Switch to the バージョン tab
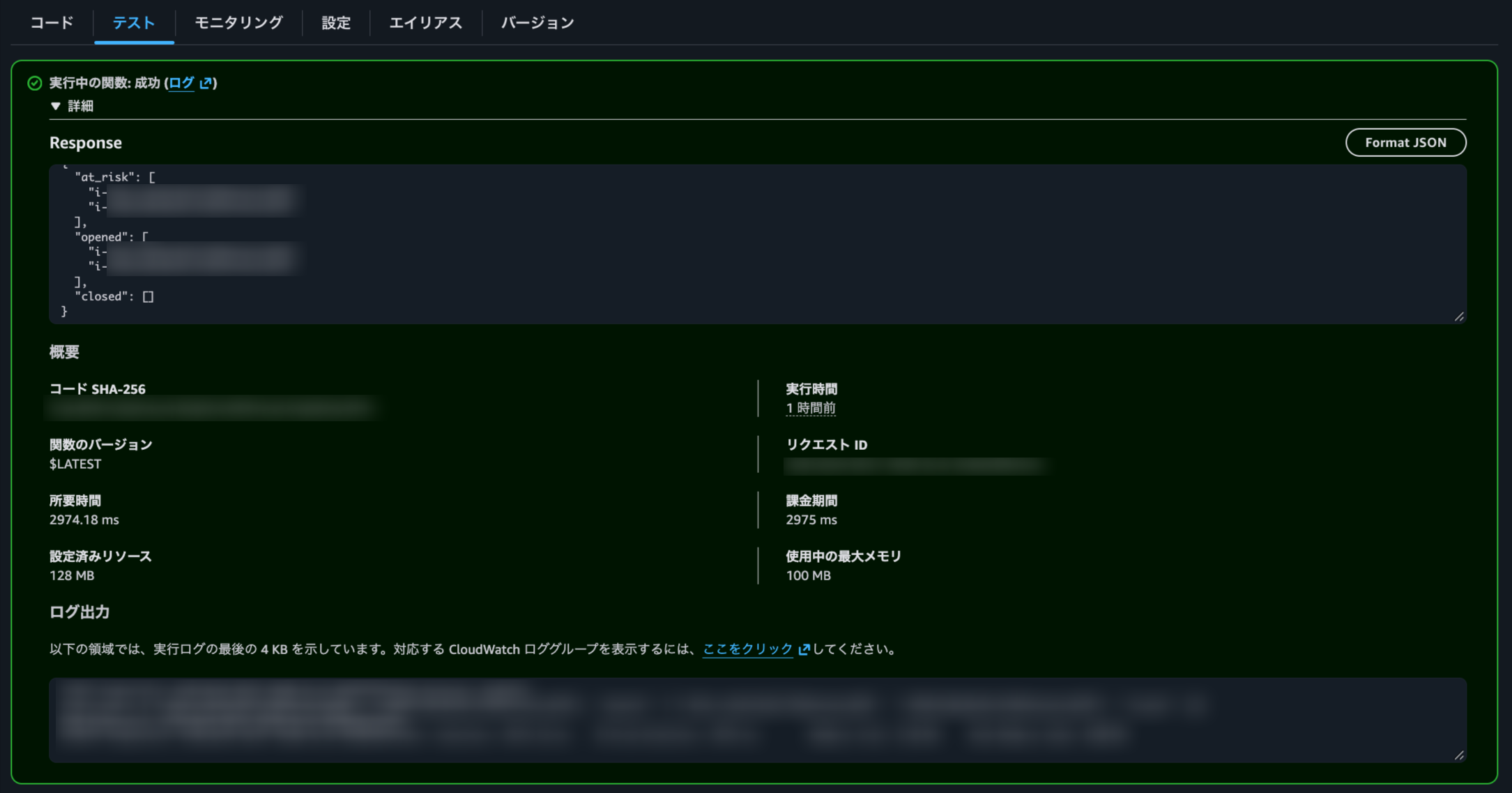 pyautogui.click(x=537, y=22)
